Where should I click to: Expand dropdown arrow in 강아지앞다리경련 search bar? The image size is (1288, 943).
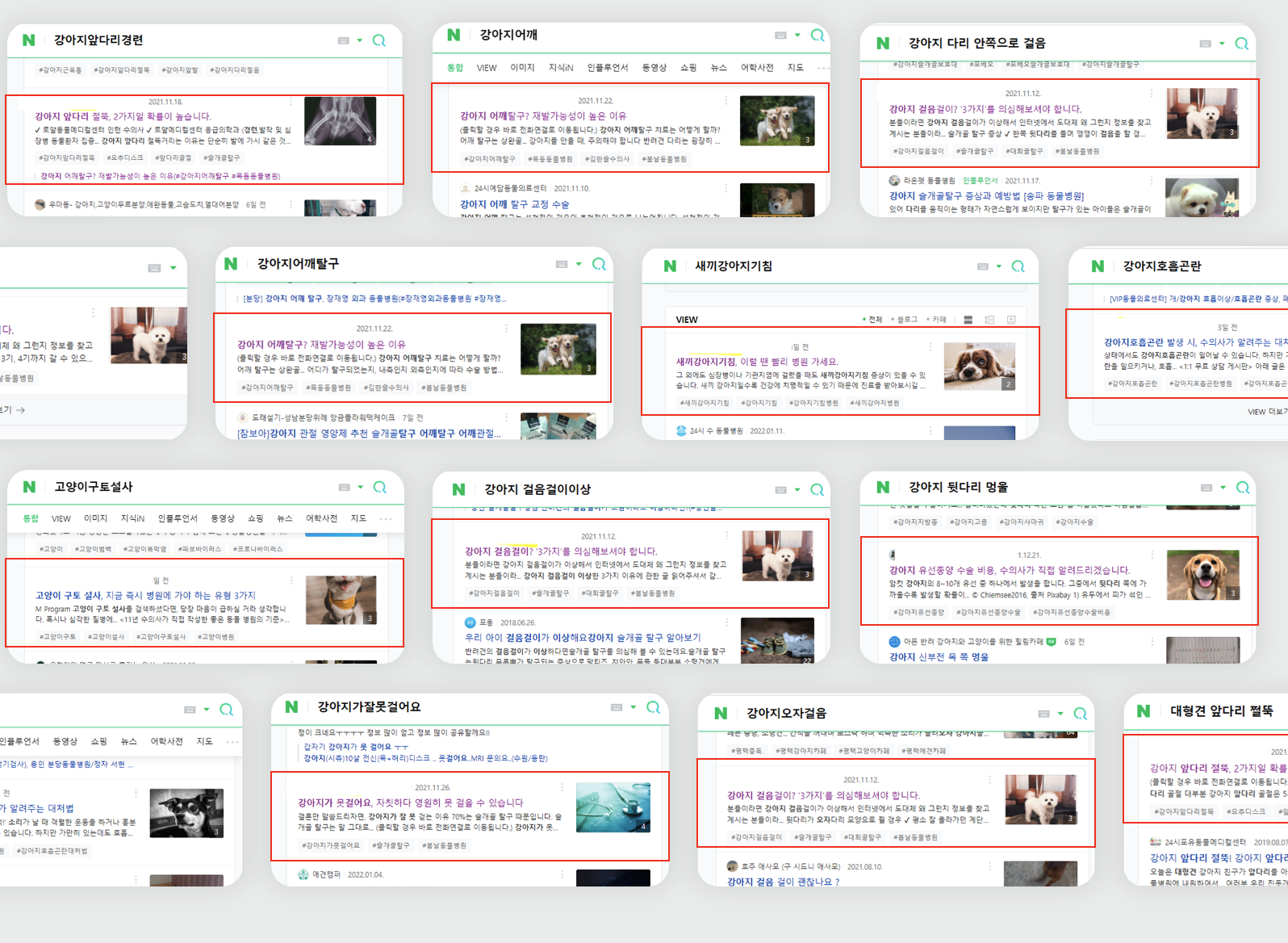point(360,40)
